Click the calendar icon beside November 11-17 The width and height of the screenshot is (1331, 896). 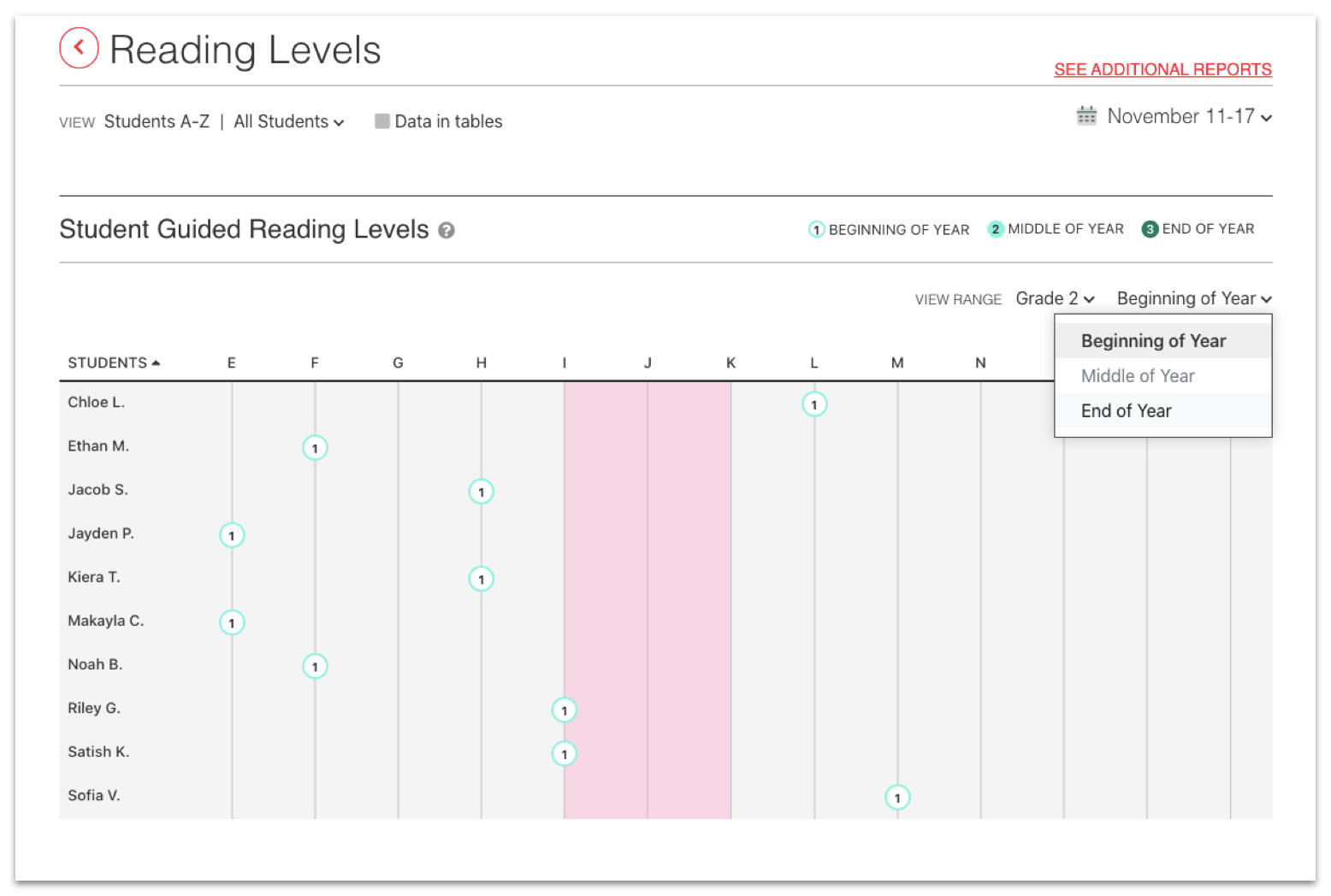pos(1086,115)
